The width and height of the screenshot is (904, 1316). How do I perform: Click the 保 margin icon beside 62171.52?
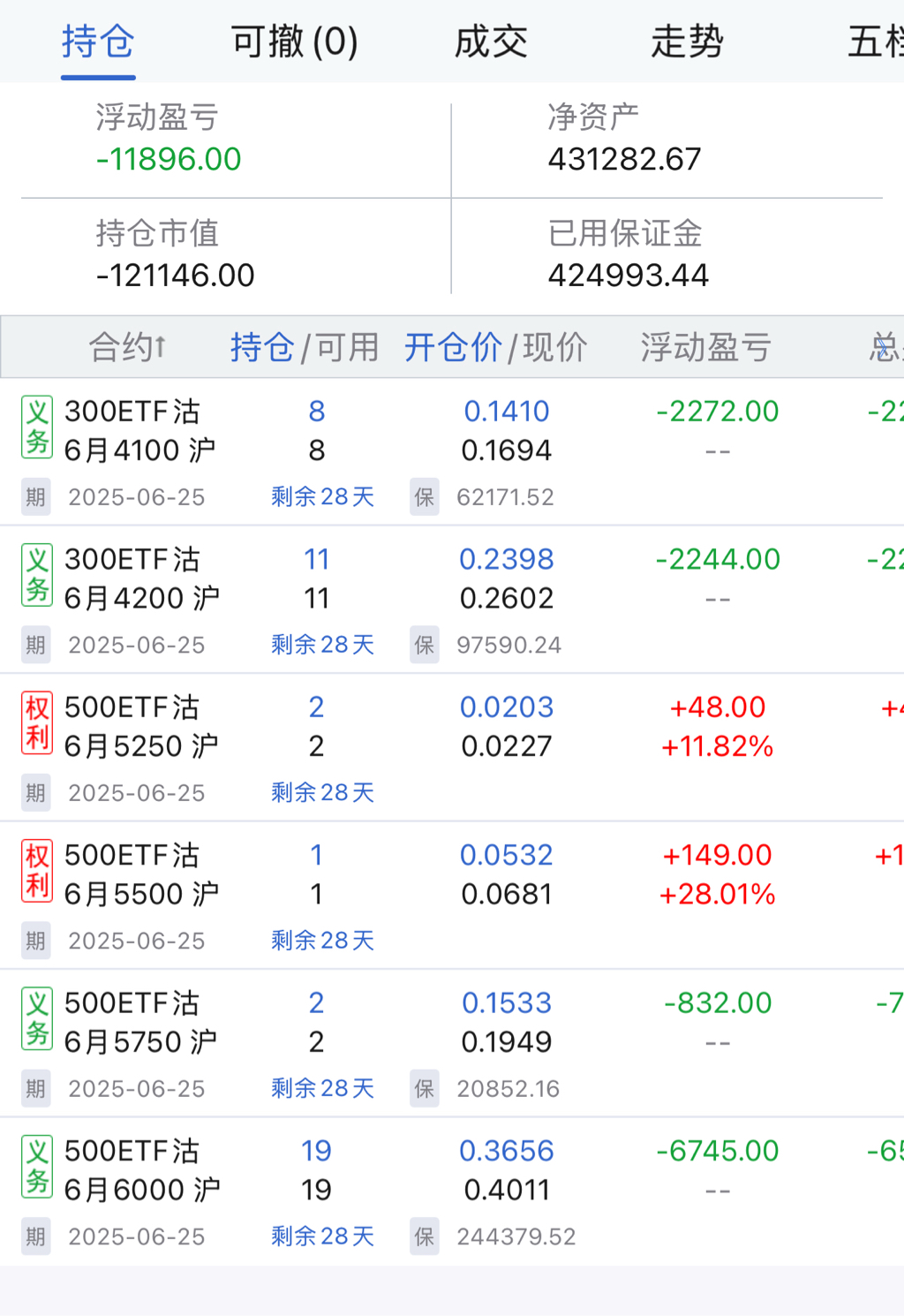[425, 497]
